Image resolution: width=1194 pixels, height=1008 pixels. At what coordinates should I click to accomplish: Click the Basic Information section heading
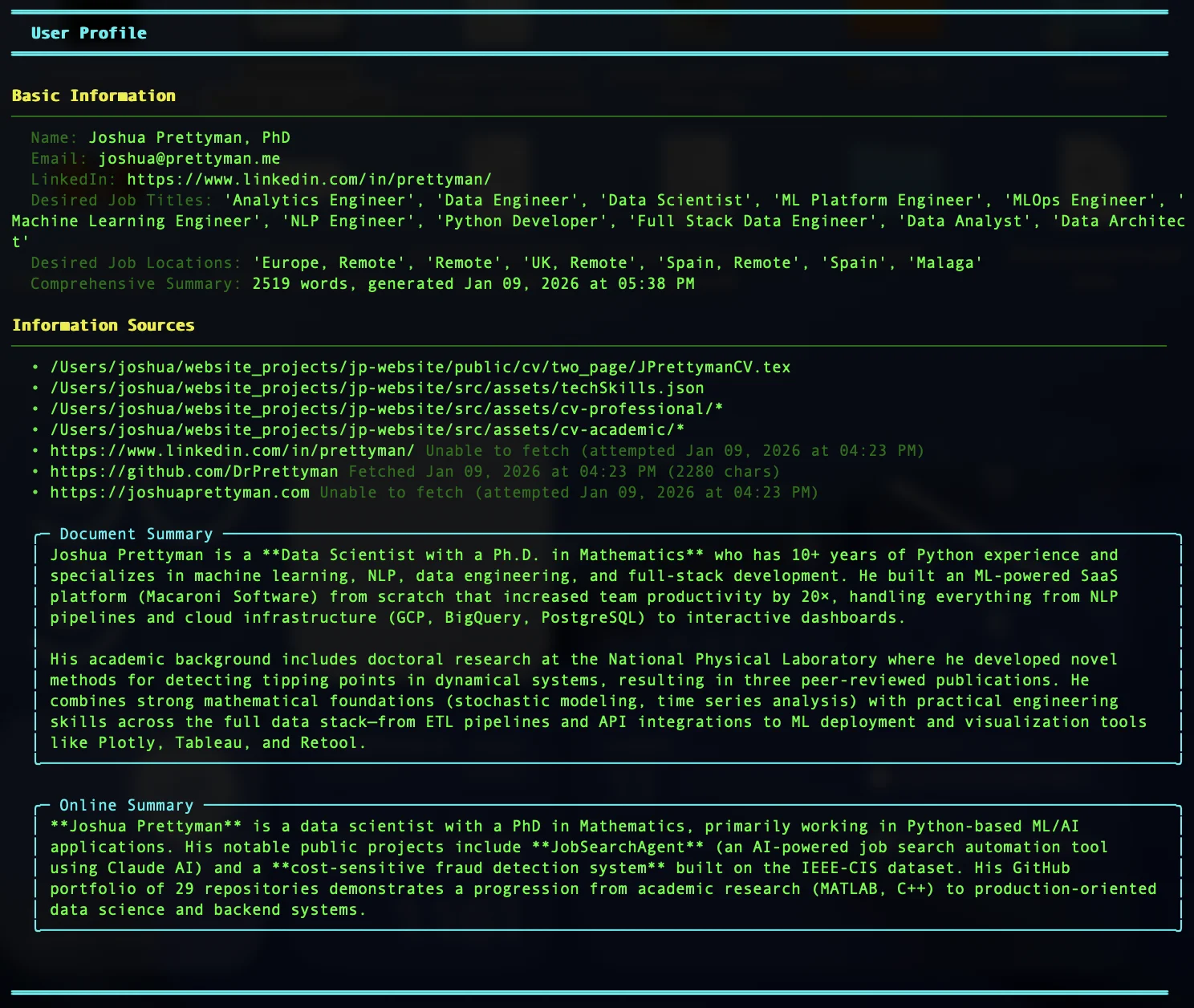[93, 96]
